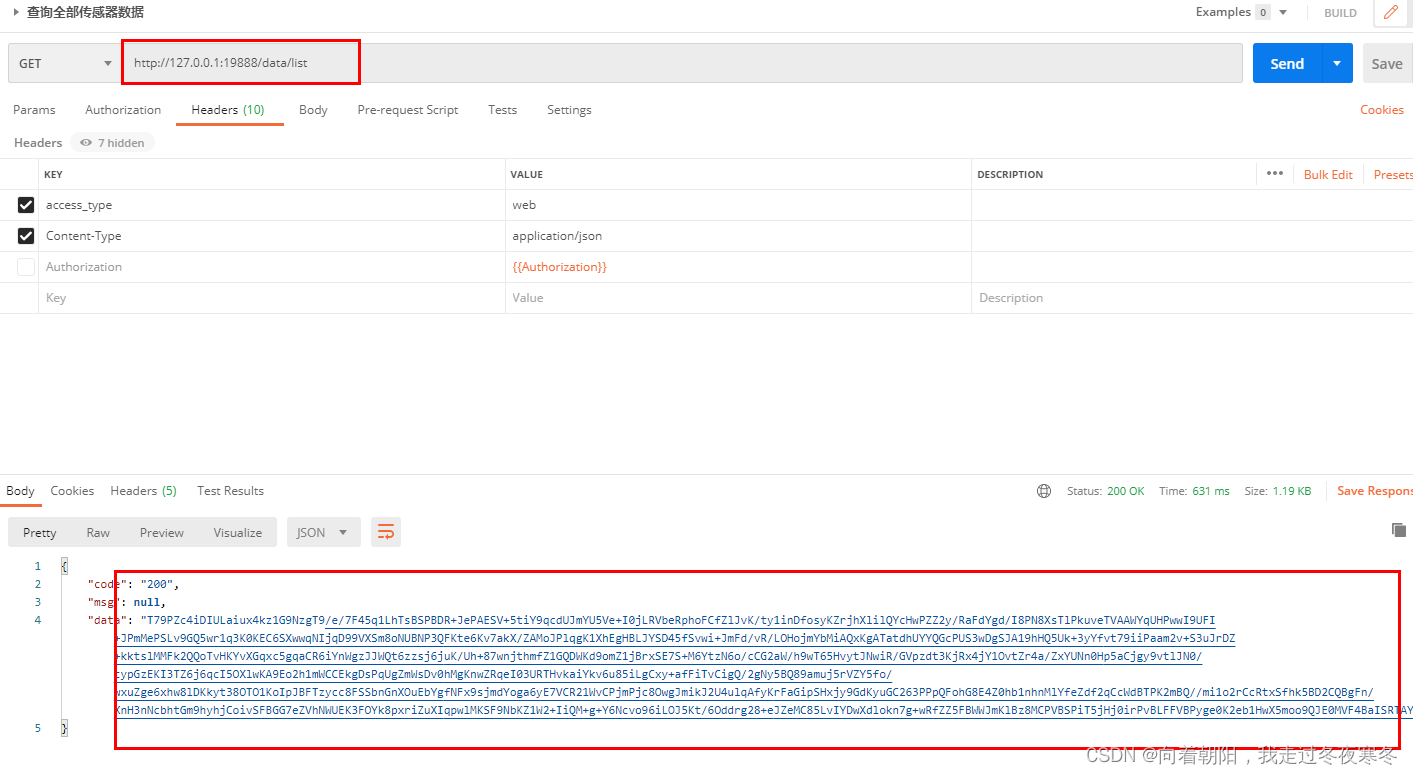Open the Pre-request Script tab
1413x775 pixels.
tap(408, 110)
